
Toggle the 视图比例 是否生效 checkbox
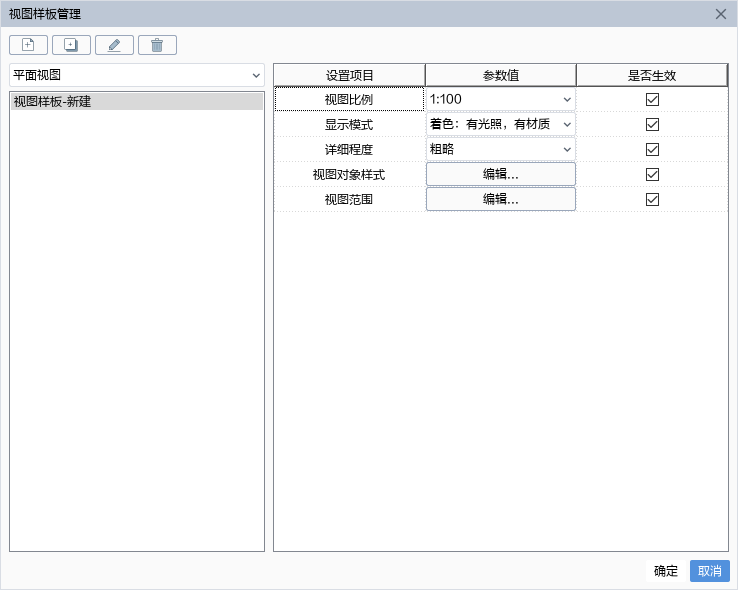(652, 99)
